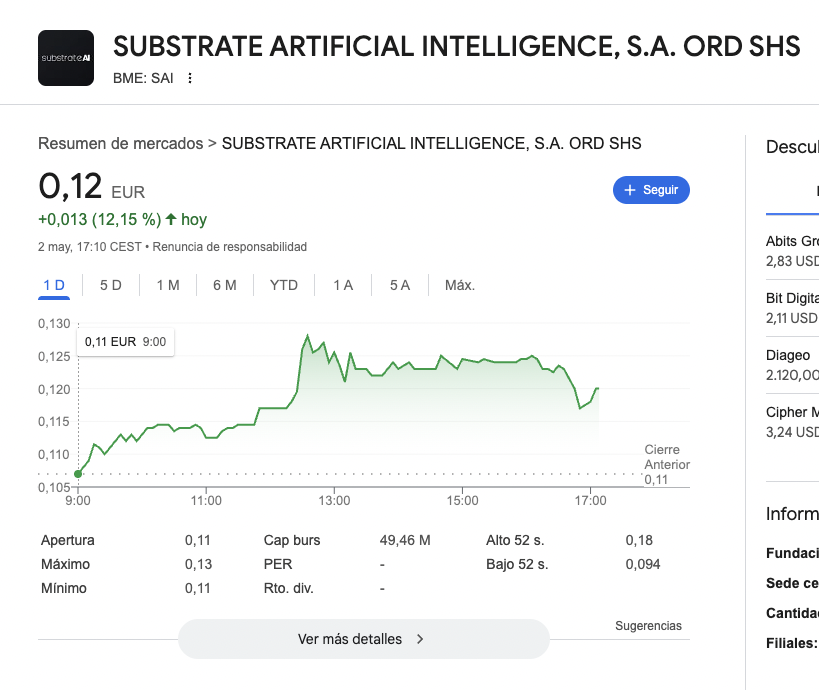Switch chart to 1 M range
The width and height of the screenshot is (819, 690).
(x=168, y=286)
